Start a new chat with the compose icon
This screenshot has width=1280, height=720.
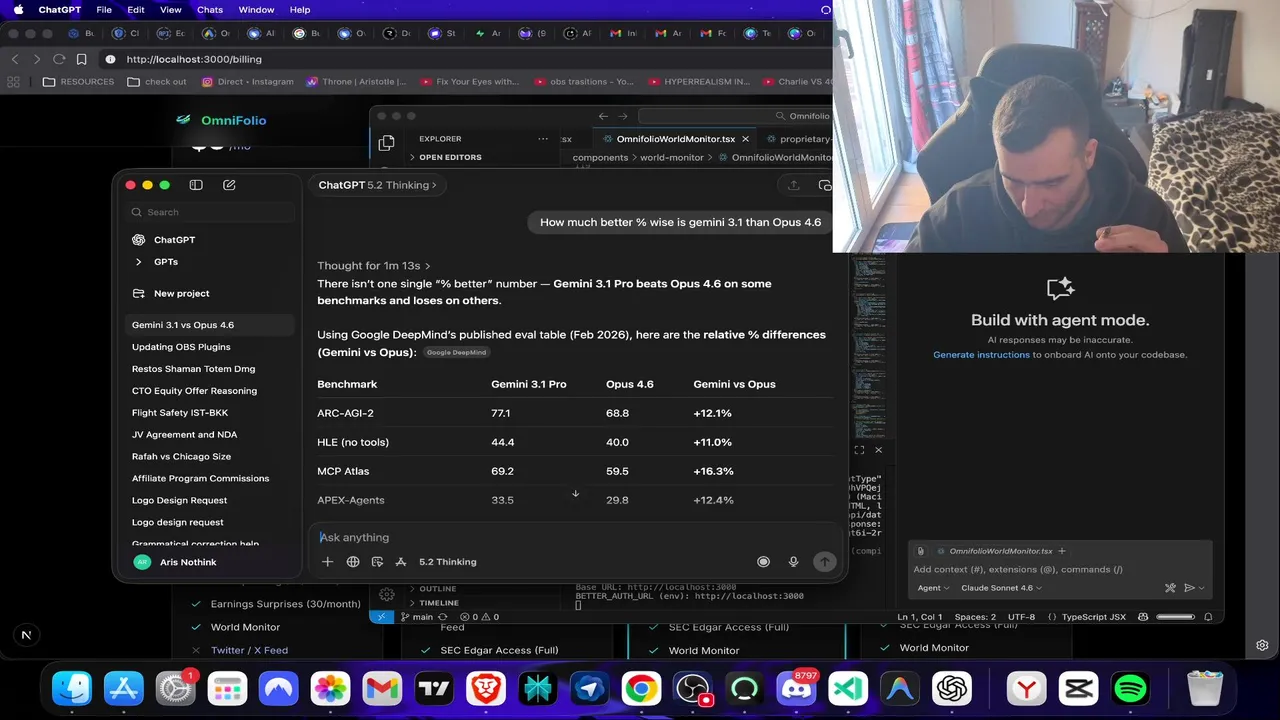229,185
